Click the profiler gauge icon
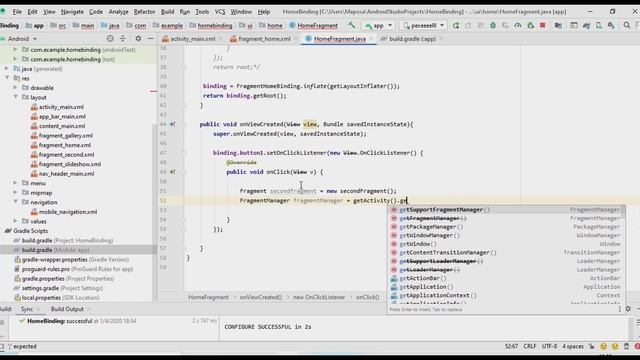This screenshot has width=640, height=360. (518, 25)
